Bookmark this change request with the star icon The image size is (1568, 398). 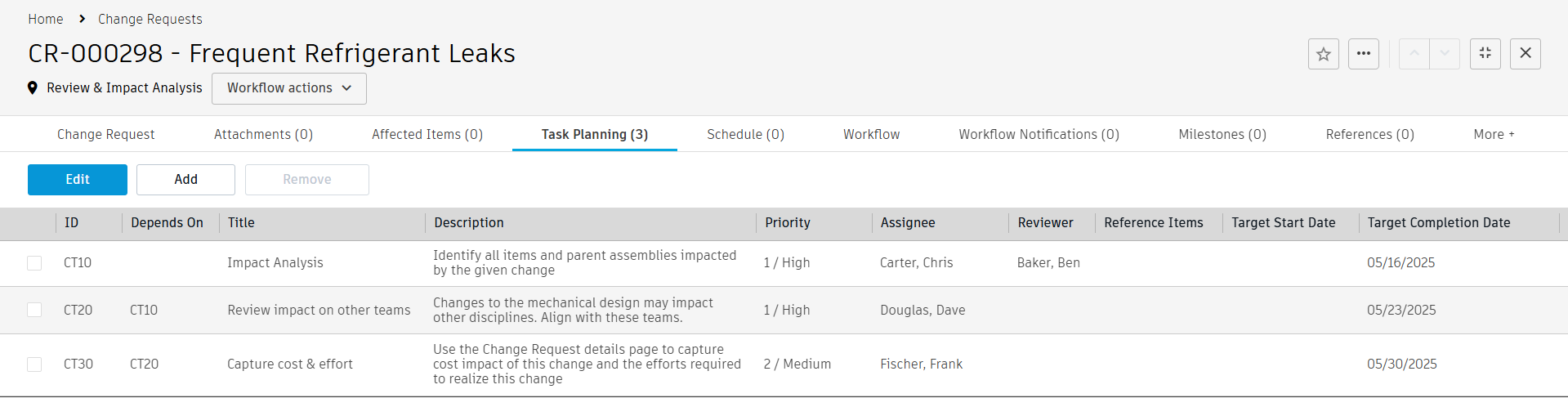pos(1324,54)
